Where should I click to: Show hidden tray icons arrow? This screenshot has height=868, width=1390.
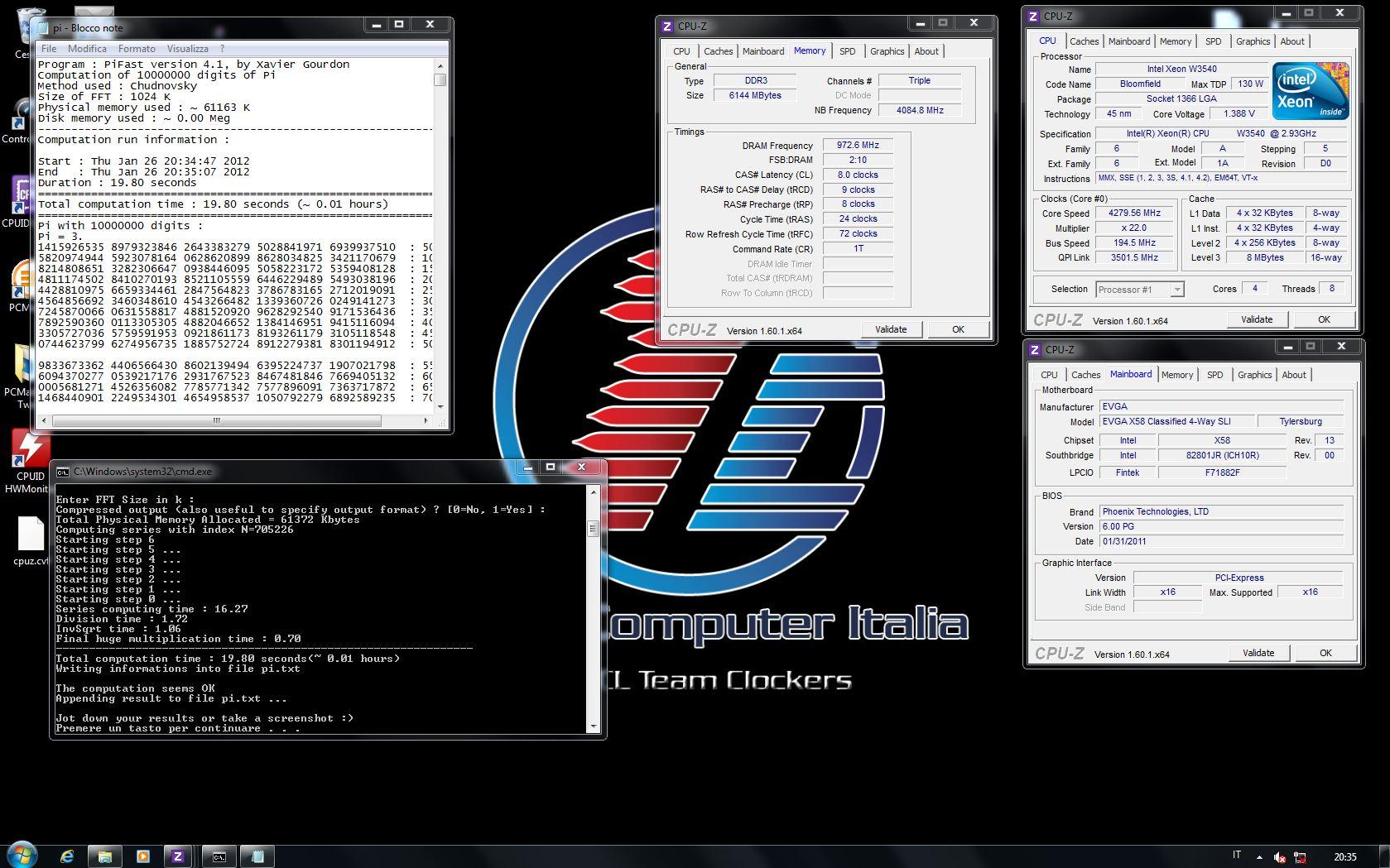[x=1259, y=857]
